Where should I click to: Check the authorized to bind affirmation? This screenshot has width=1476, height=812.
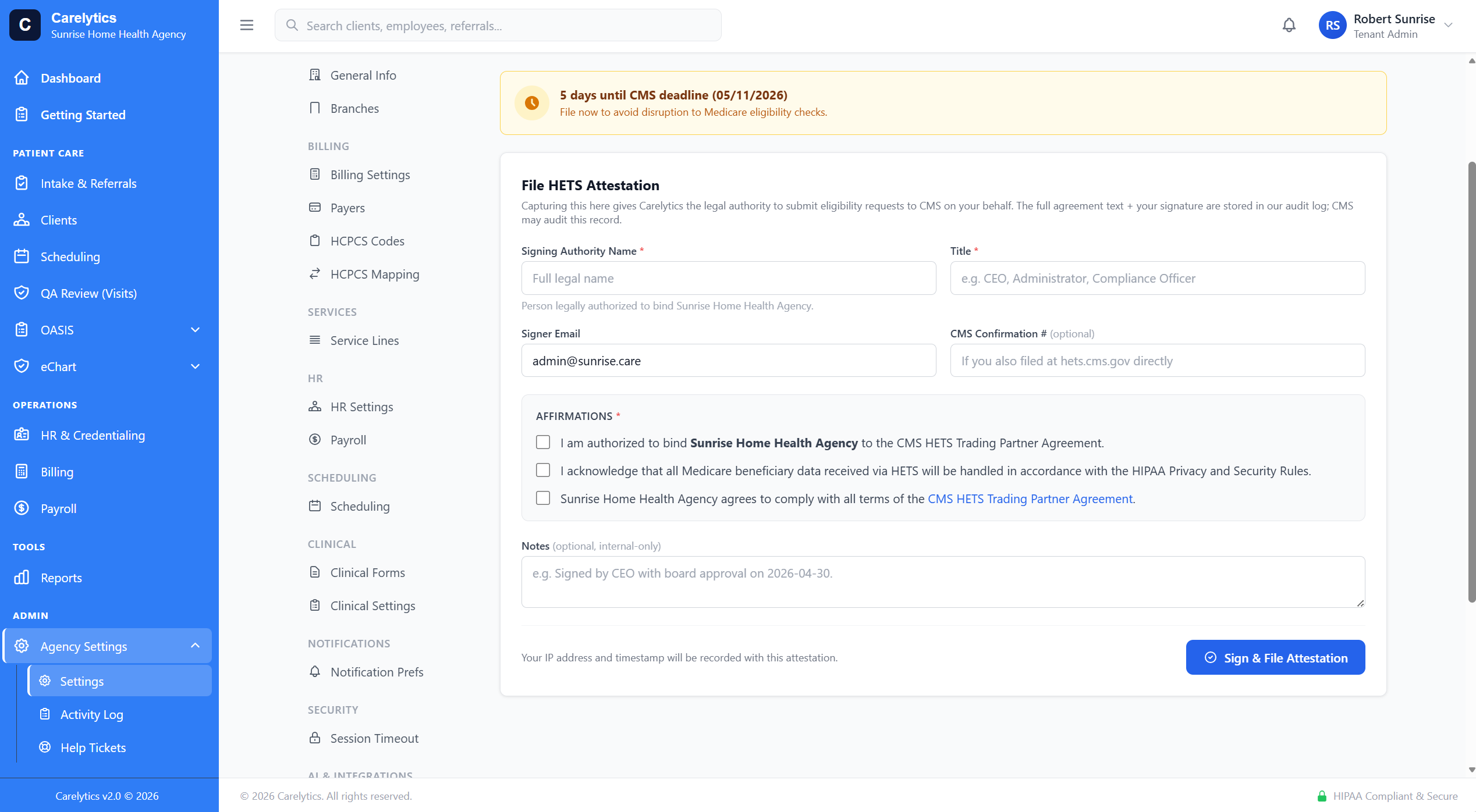(x=543, y=442)
